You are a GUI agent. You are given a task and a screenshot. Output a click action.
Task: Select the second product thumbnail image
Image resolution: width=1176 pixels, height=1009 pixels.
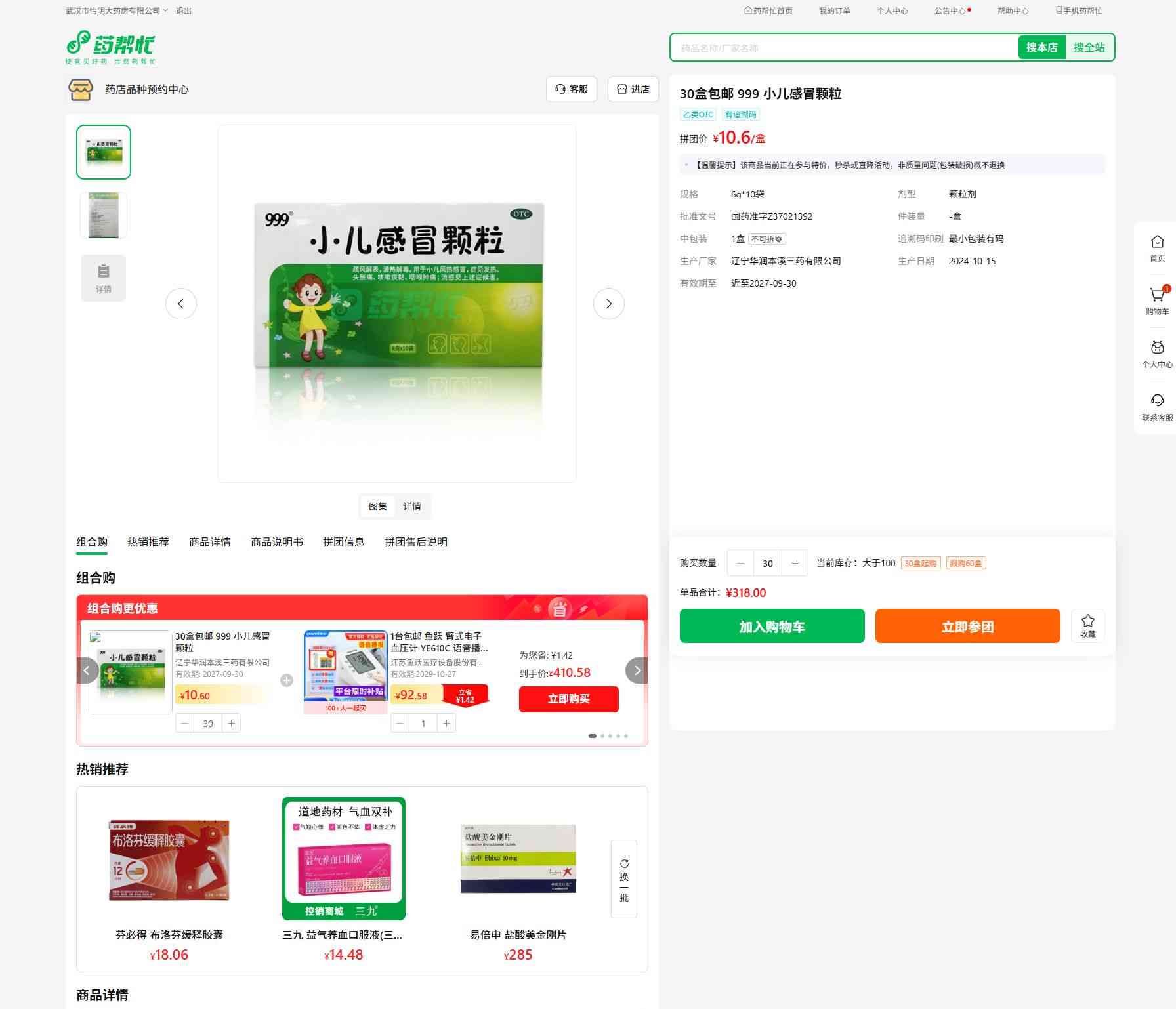click(104, 215)
